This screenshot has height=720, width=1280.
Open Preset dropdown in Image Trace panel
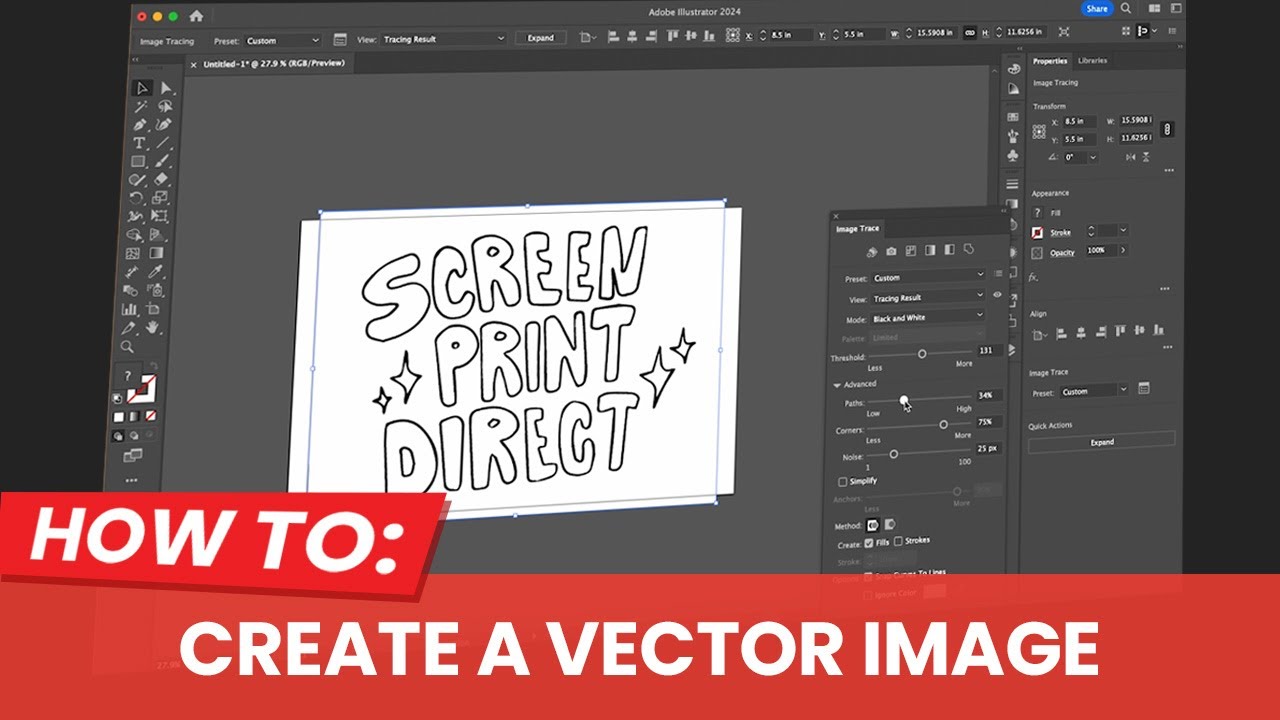[928, 276]
